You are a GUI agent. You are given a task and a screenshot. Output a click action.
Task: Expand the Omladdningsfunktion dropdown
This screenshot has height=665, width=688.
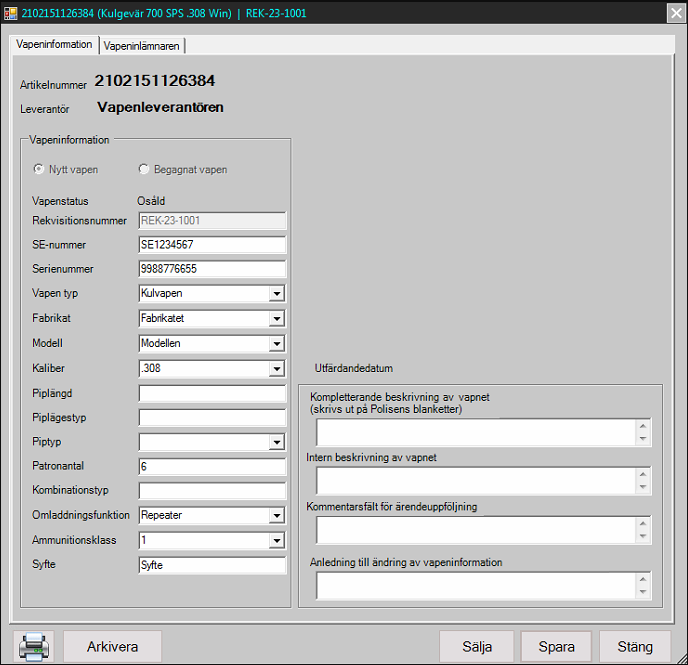pyautogui.click(x=277, y=516)
